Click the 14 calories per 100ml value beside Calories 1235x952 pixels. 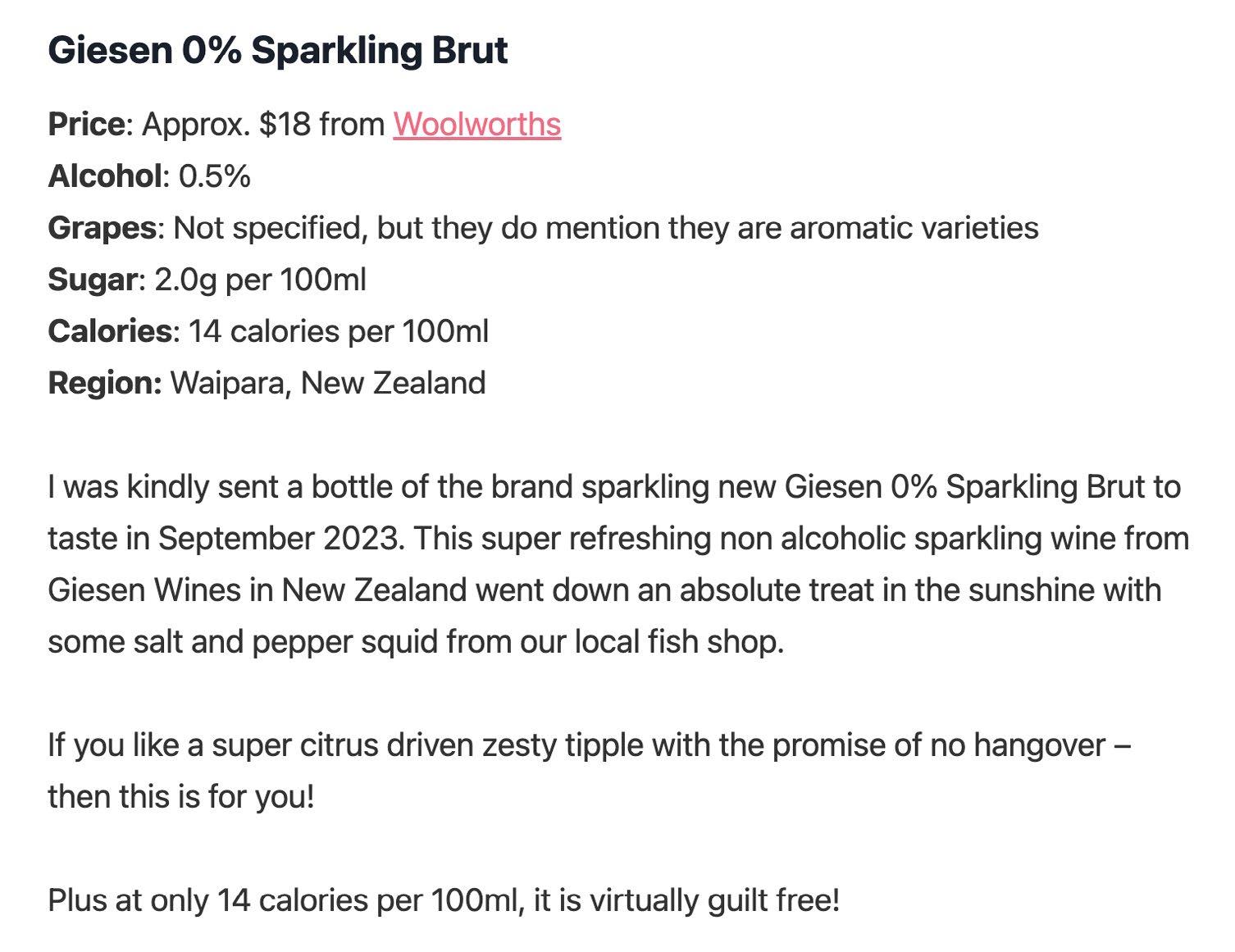(x=339, y=331)
